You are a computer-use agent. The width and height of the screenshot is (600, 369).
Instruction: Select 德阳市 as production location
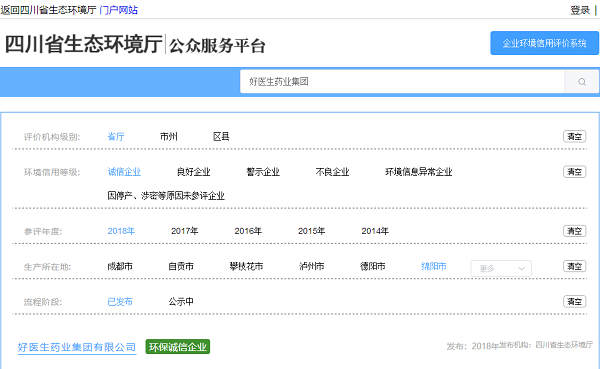[x=373, y=266]
